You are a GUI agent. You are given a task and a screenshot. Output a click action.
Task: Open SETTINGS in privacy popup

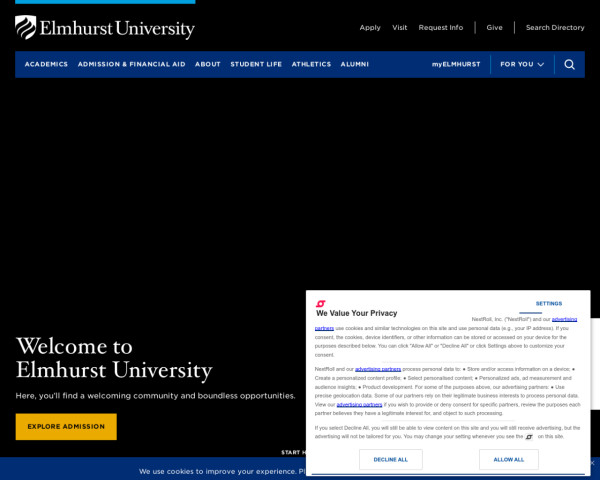click(x=549, y=304)
